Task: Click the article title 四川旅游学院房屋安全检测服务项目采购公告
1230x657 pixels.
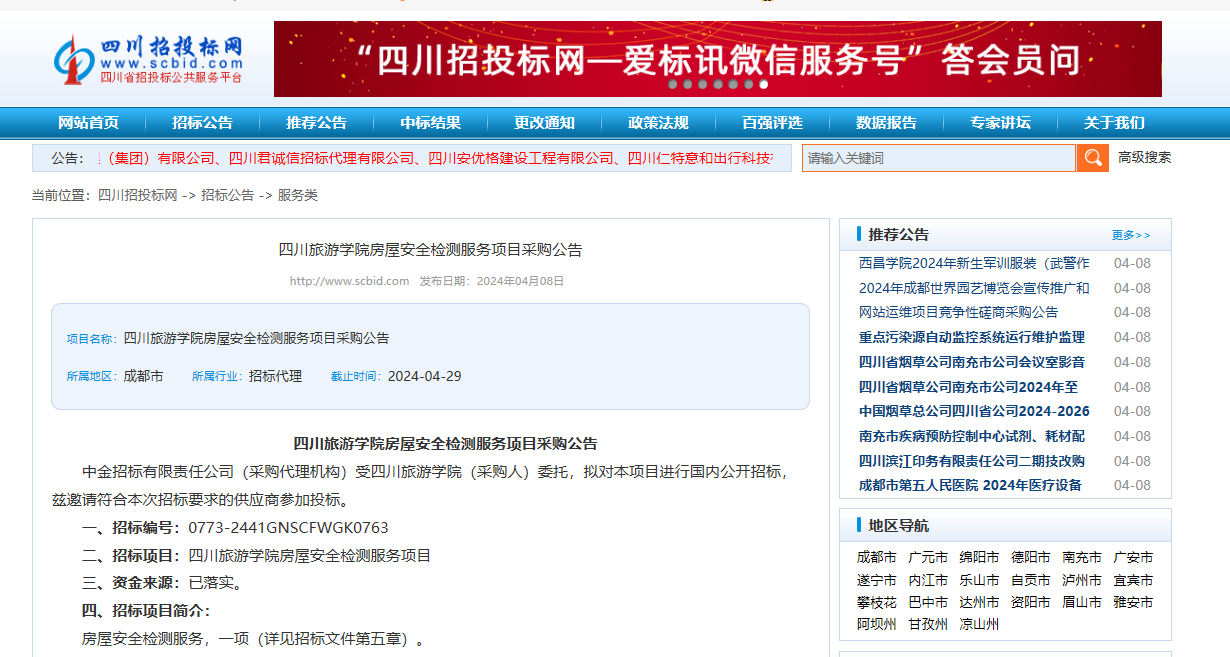Action: pyautogui.click(x=430, y=249)
